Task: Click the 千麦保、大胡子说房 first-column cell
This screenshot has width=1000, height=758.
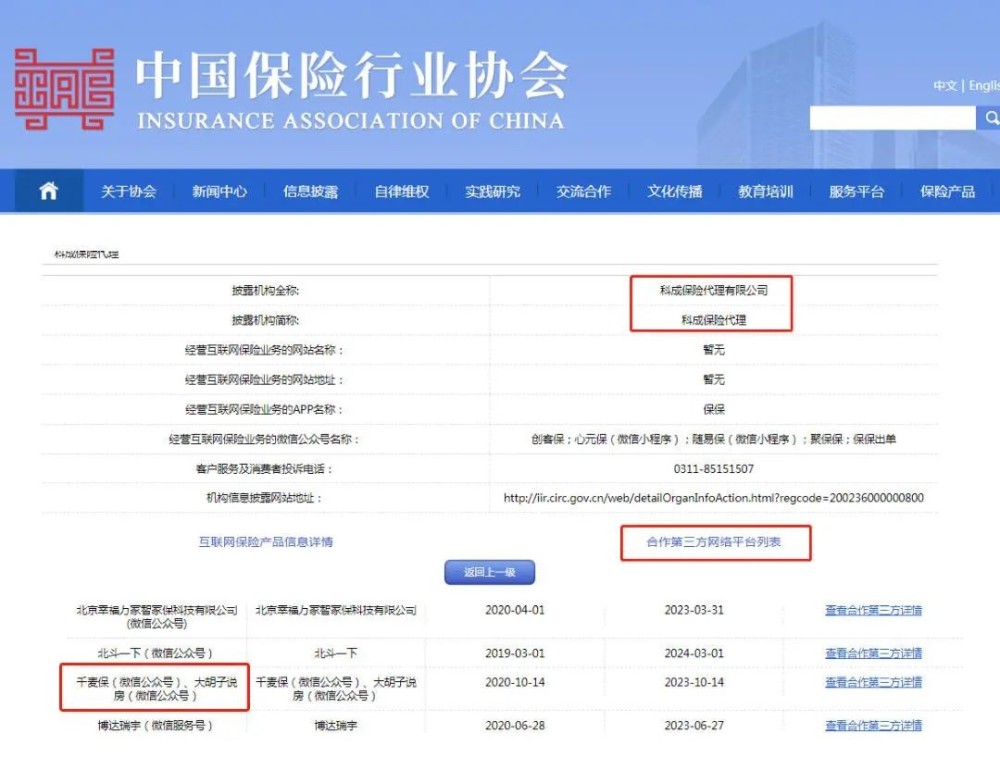Action: [156, 689]
